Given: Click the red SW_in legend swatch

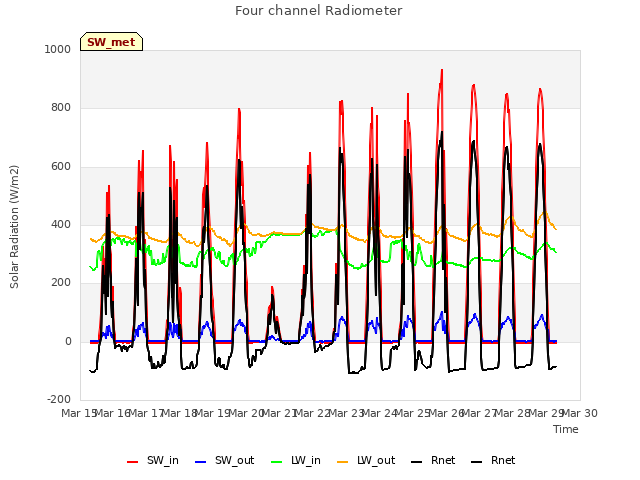Looking at the screenshot, I should pyautogui.click(x=132, y=462).
